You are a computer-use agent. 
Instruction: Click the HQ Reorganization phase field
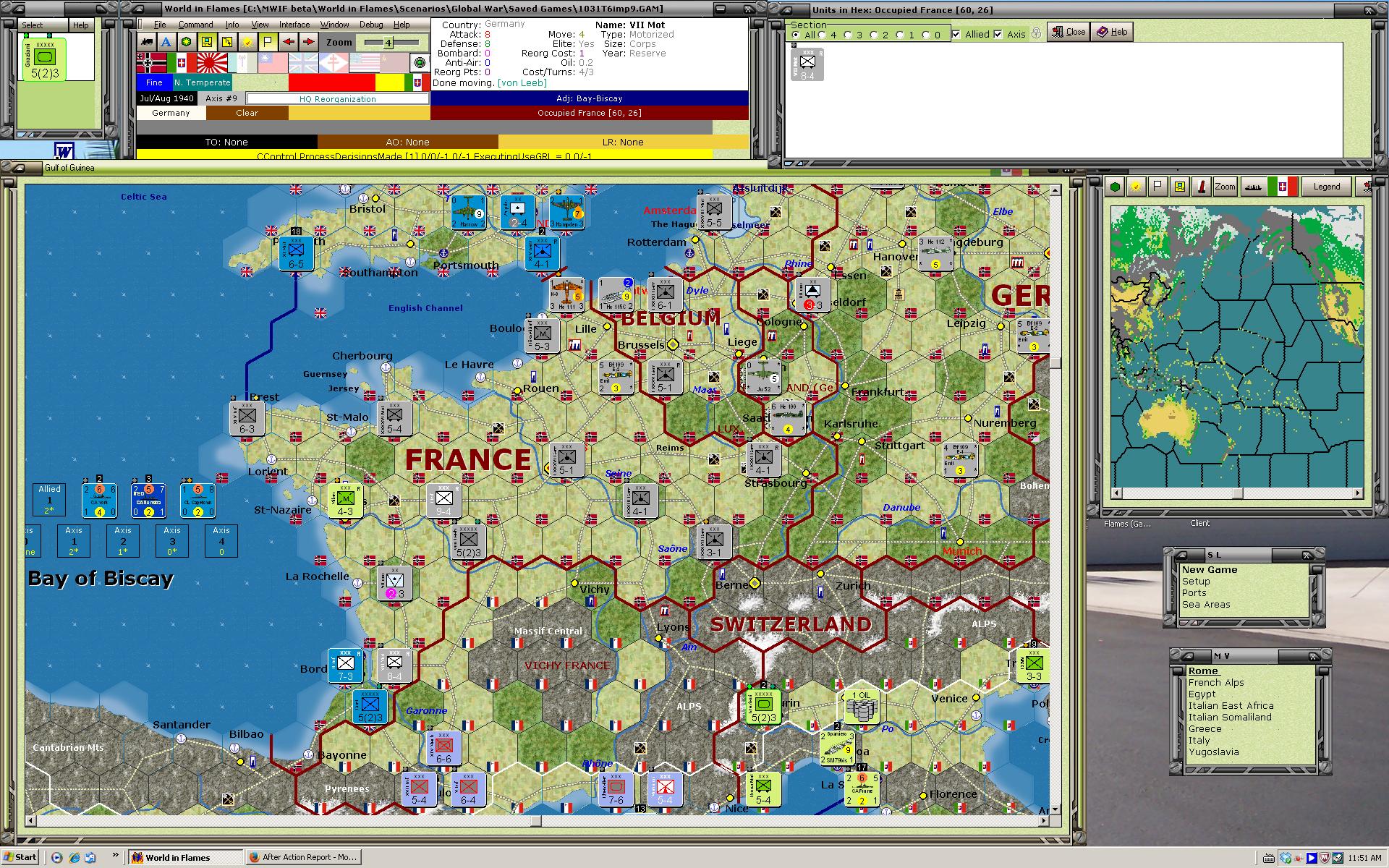pyautogui.click(x=337, y=98)
